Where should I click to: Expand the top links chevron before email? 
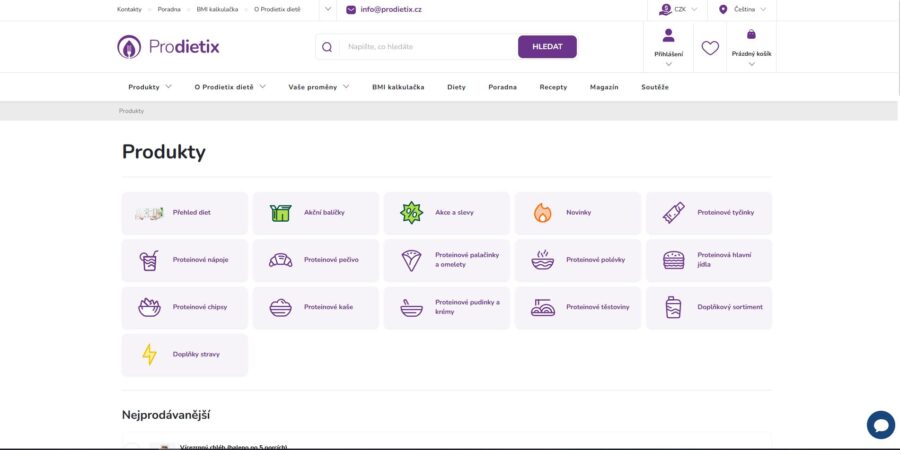pos(328,9)
